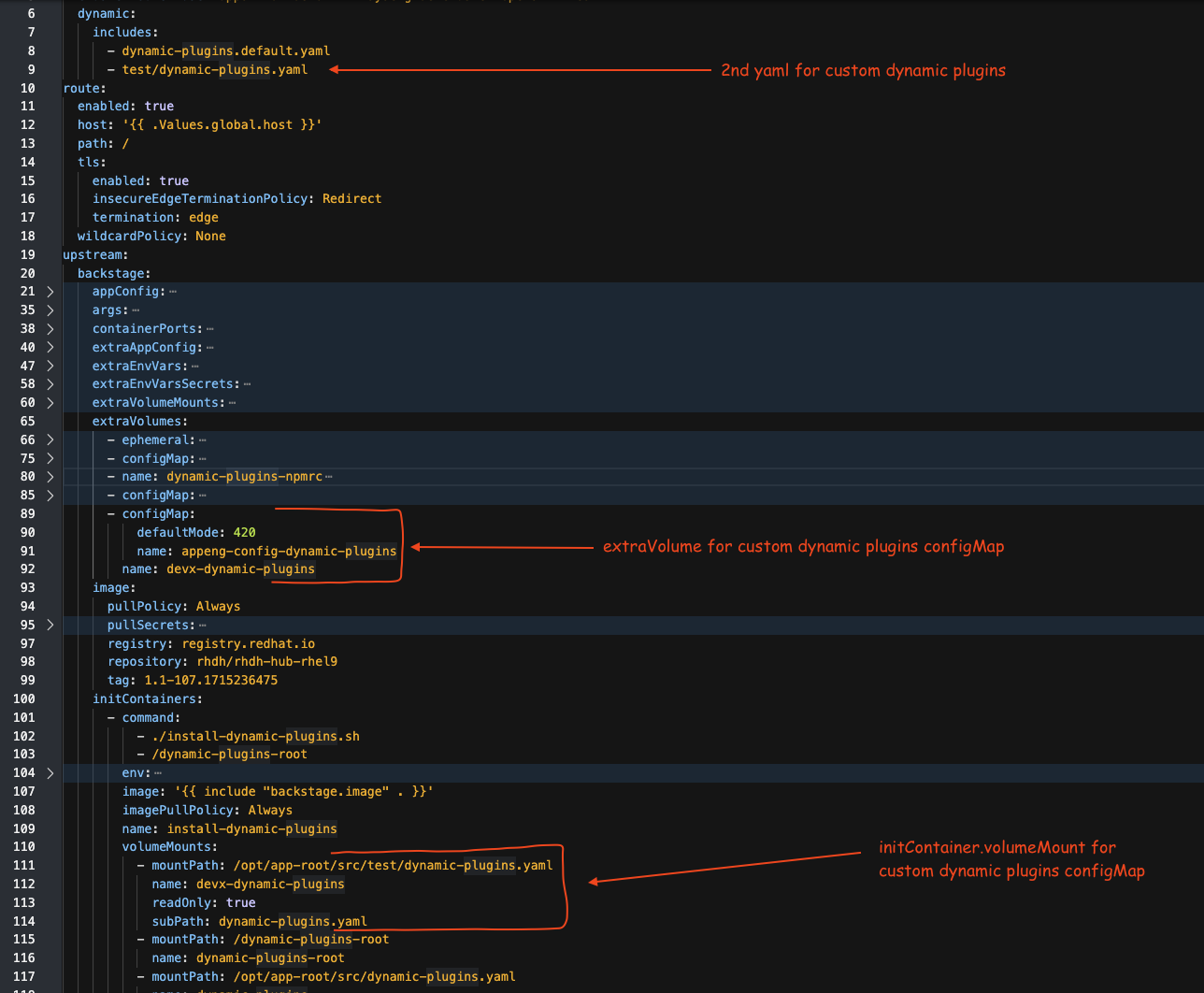Unfold the extraVolumeMounts block
Screen dimensions: 1204x993
click(x=50, y=403)
